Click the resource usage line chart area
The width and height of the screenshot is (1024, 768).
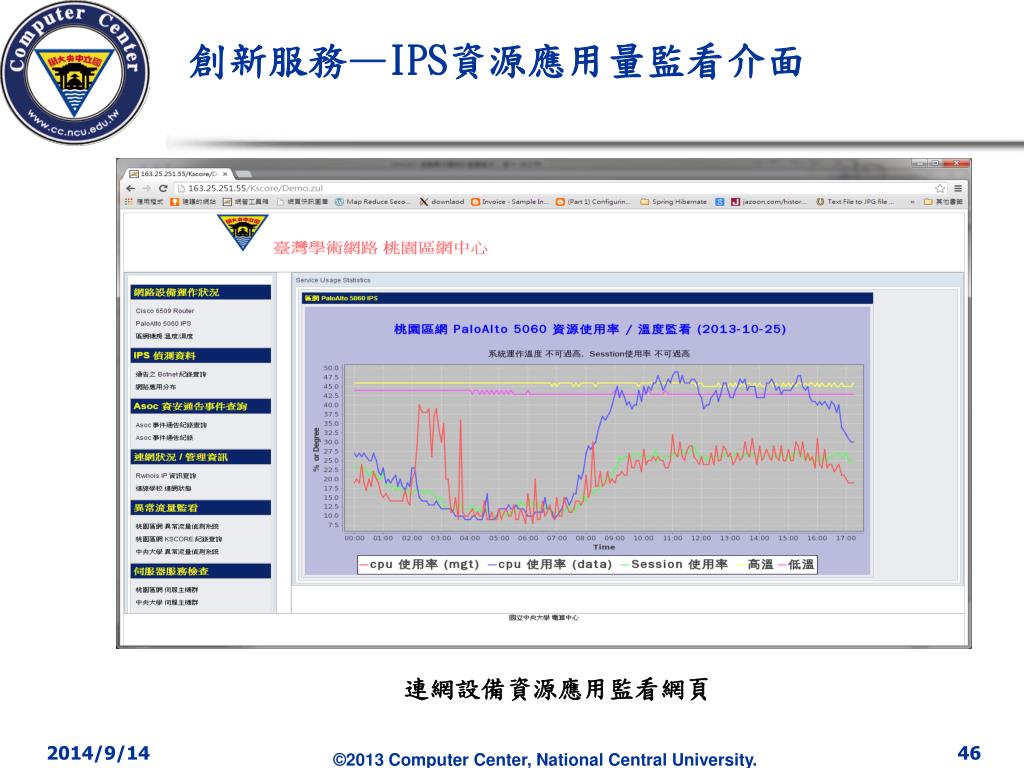(x=603, y=448)
